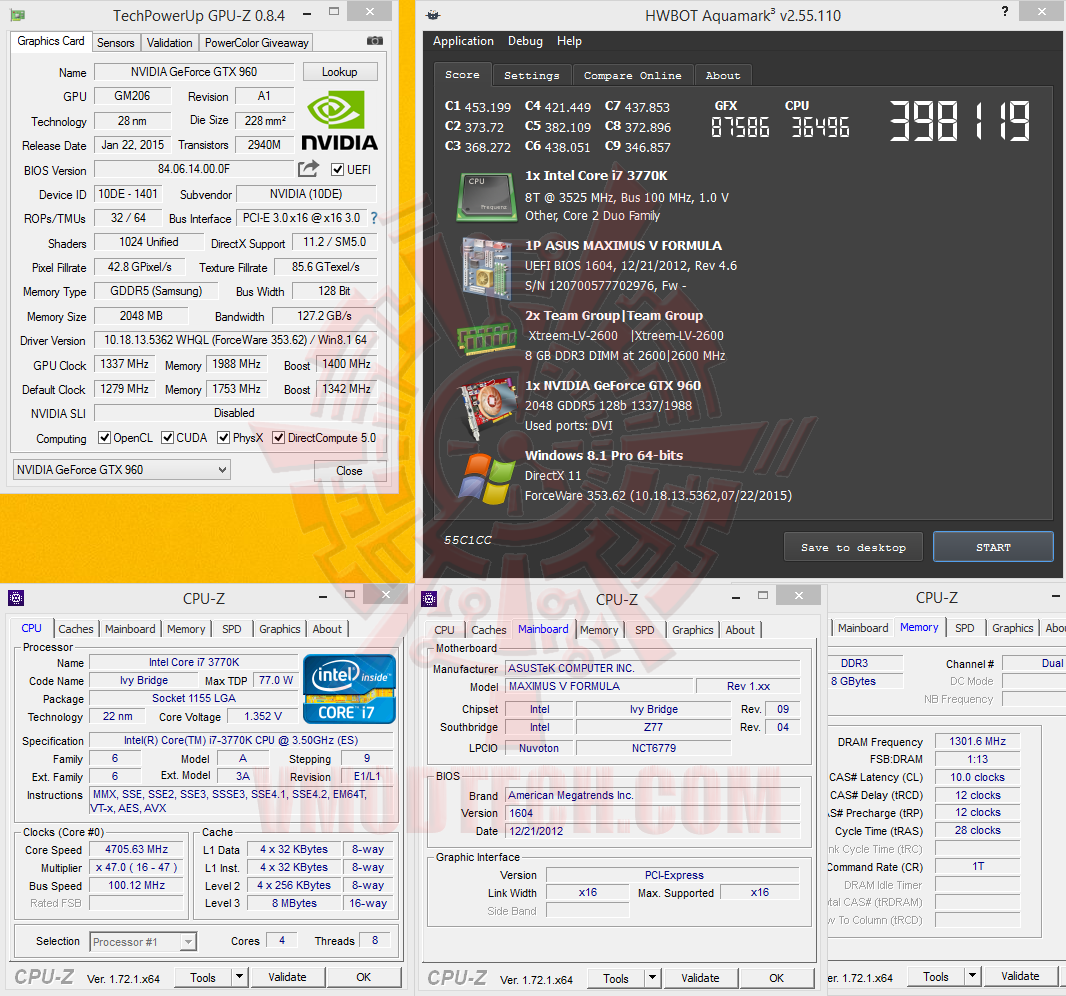Click the total Aquamark score 398119
Screen dimensions: 1066x996
coord(959,121)
